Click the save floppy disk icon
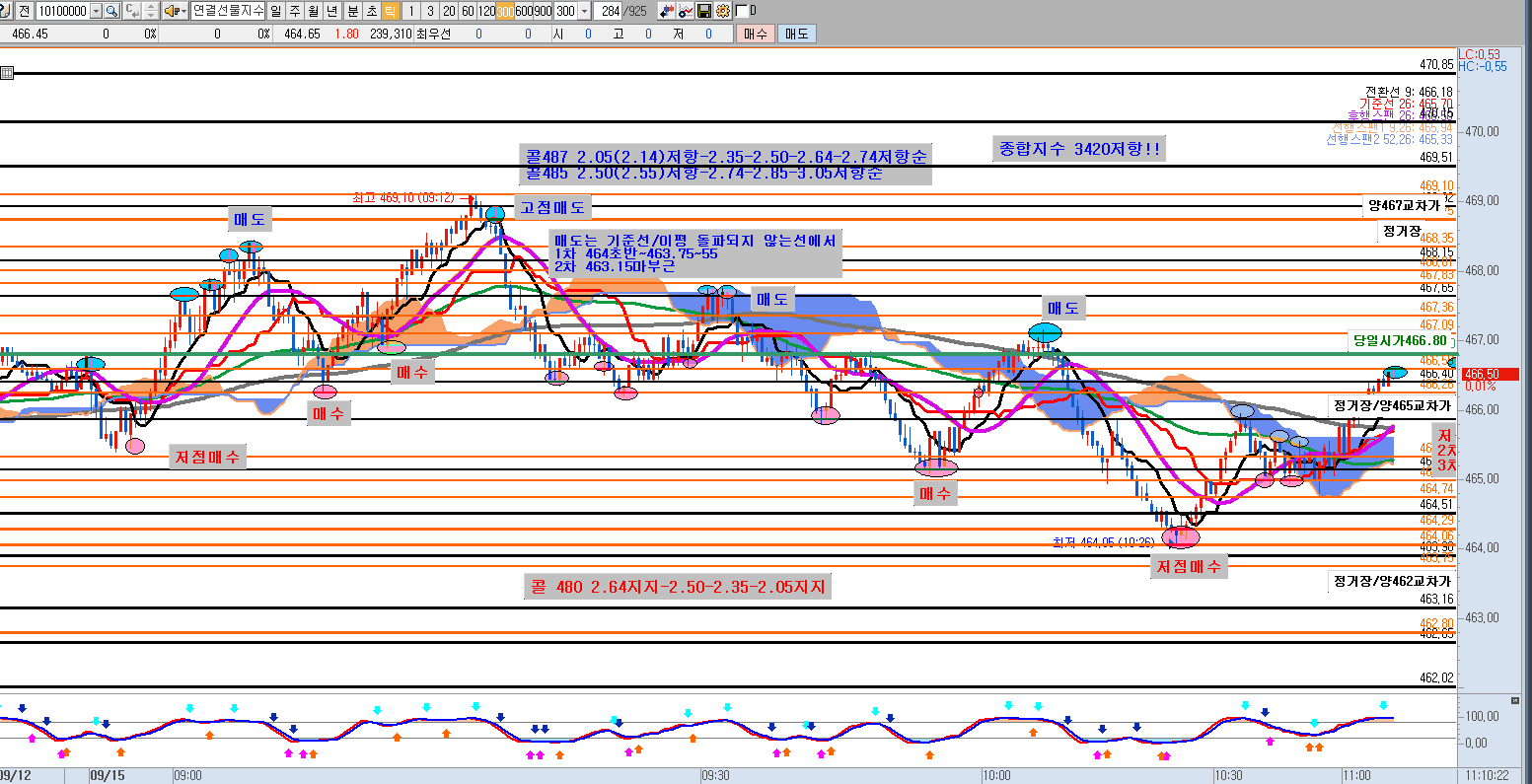1532x784 pixels. (704, 11)
